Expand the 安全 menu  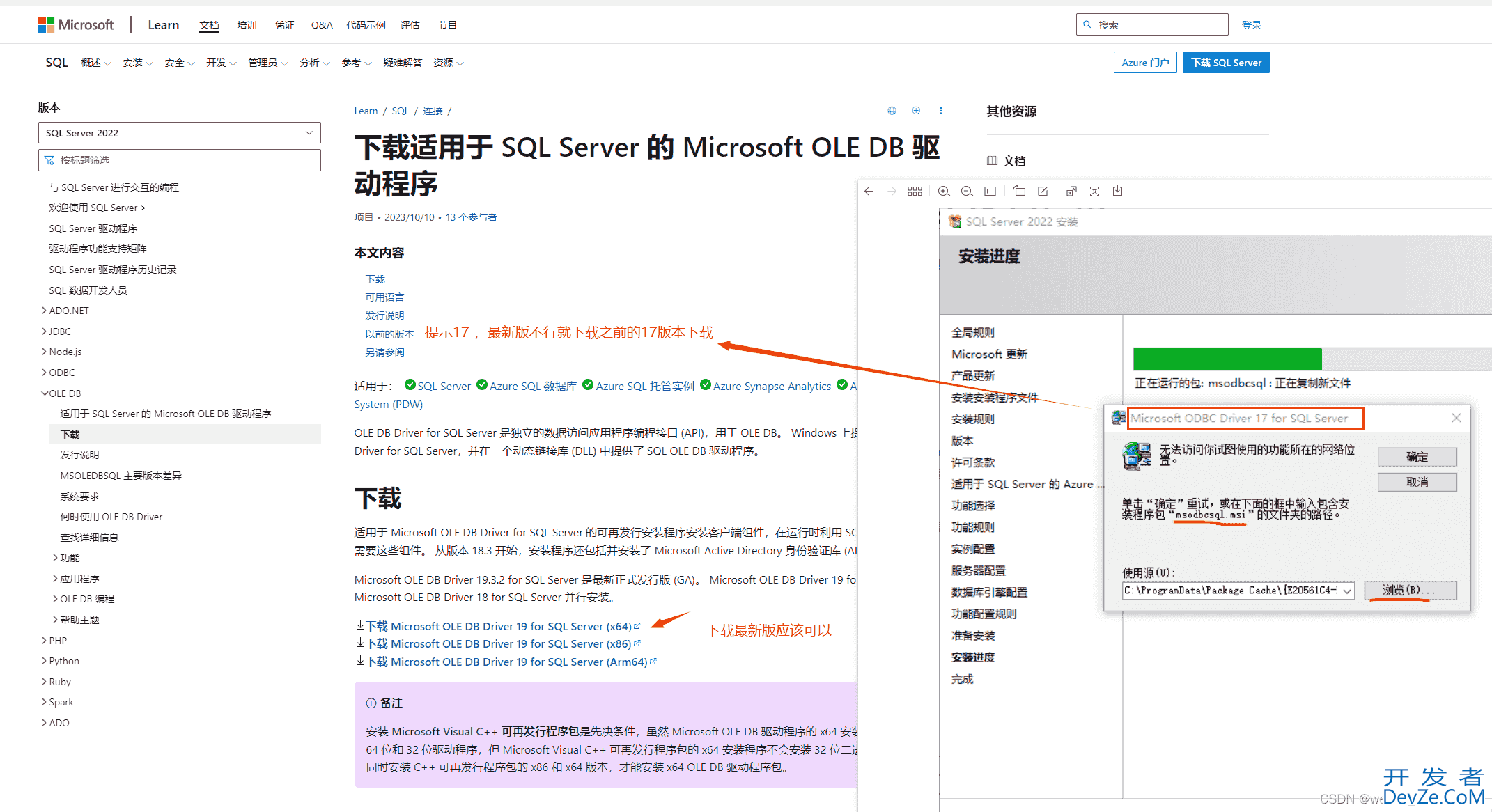tap(179, 63)
